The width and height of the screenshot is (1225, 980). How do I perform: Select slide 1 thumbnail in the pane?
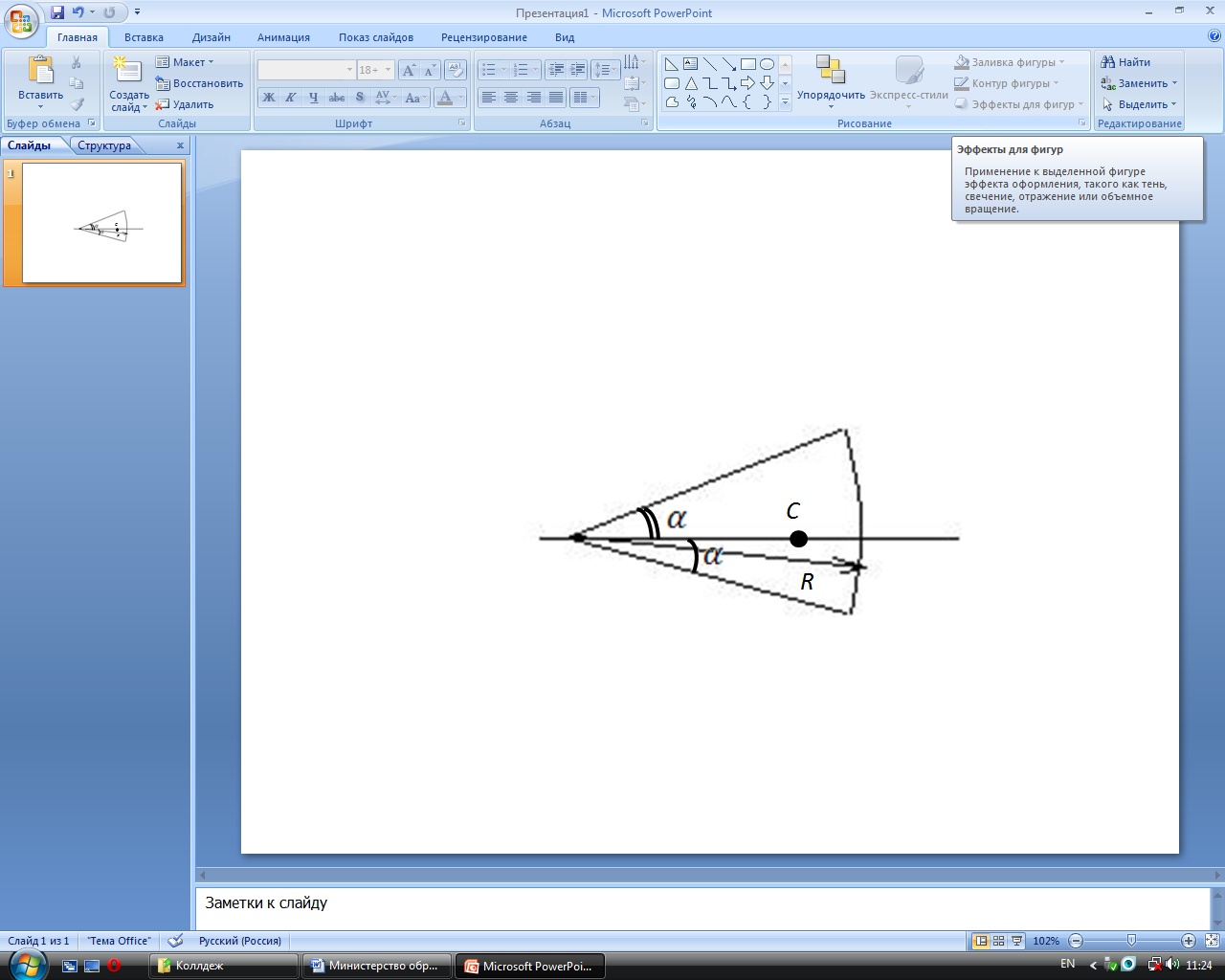102,223
